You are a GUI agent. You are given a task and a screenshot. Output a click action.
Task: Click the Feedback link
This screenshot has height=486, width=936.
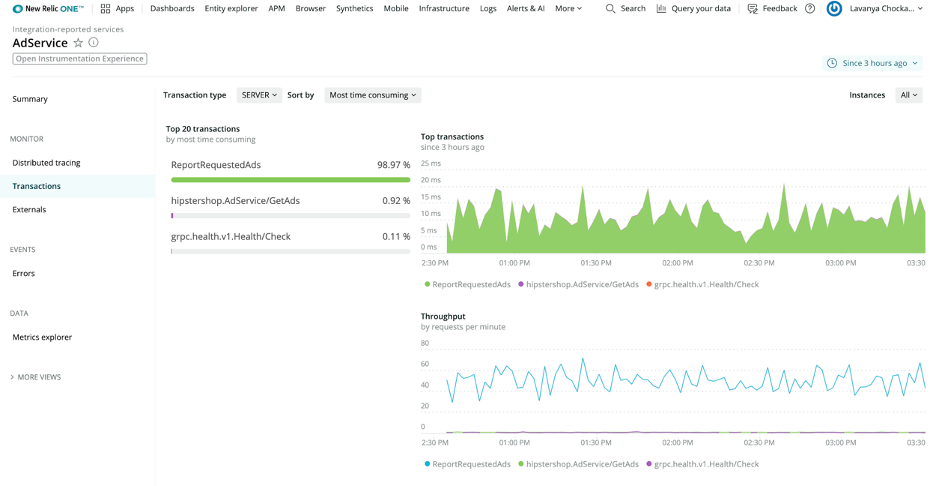[x=780, y=8]
